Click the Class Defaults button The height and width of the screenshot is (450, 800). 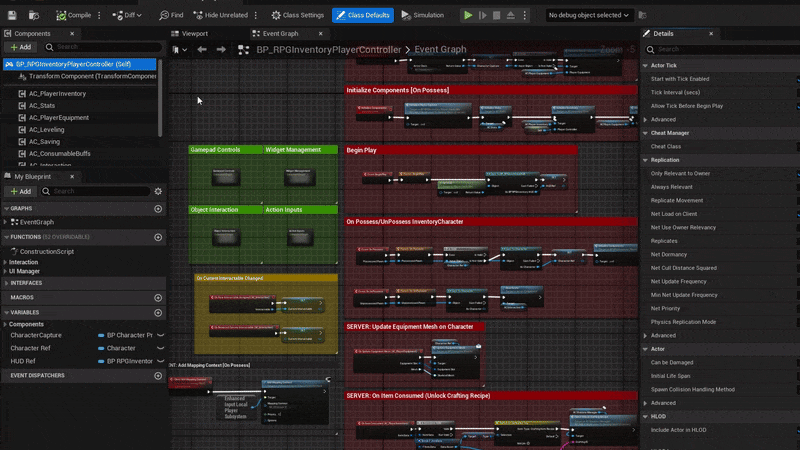click(363, 15)
